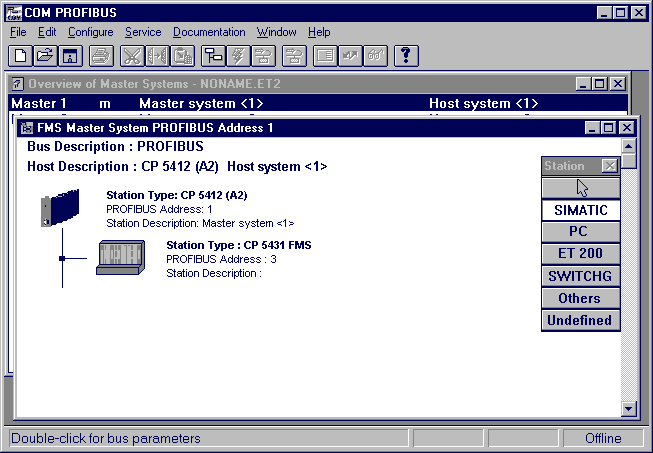Viewport: 653px width, 453px height.
Task: Click the bus structure diagram toolbar icon
Action: coord(213,56)
